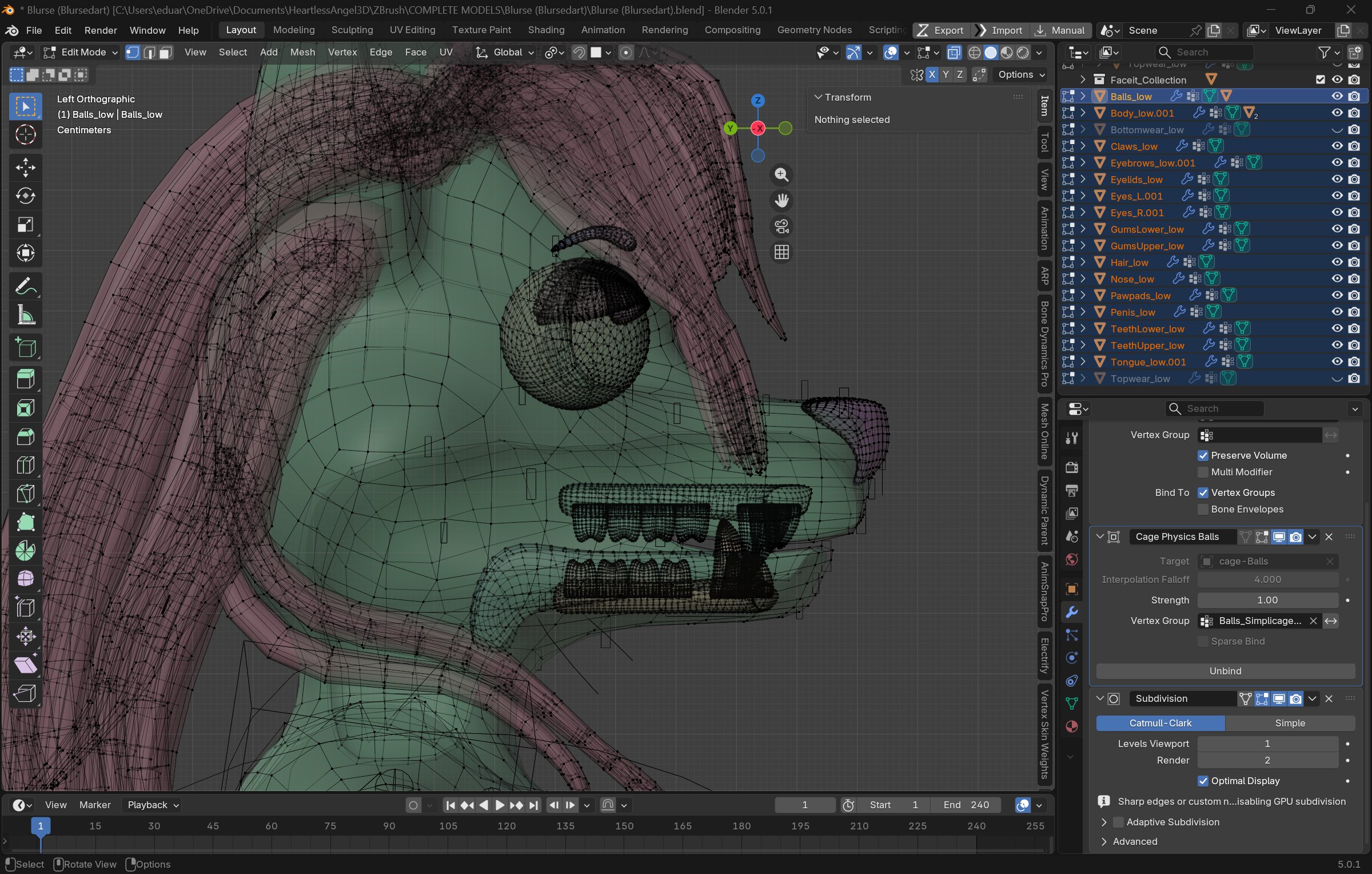
Task: Uncheck Optimal Display checkbox
Action: pos(1203,781)
